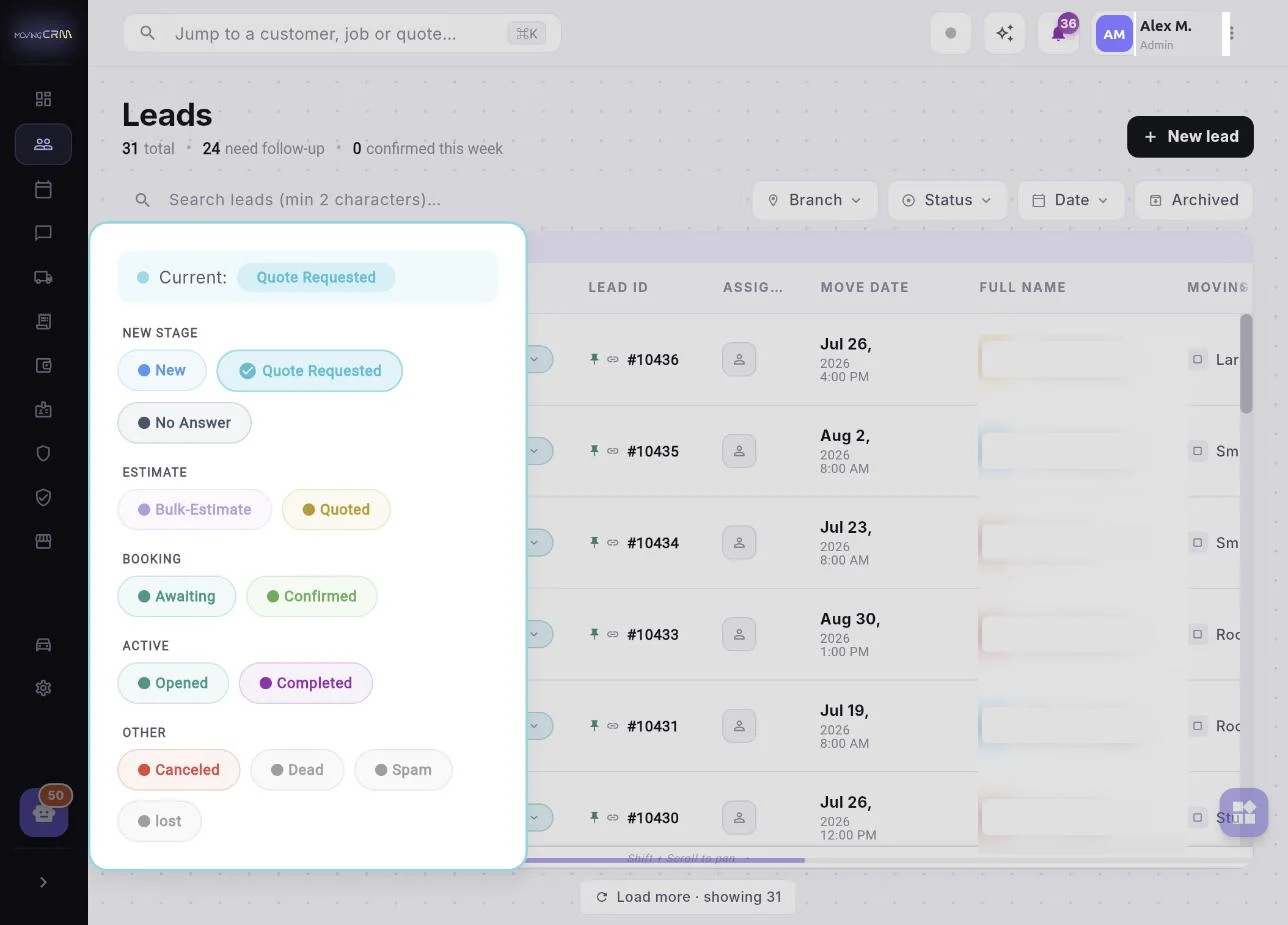Image resolution: width=1288 pixels, height=925 pixels.
Task: Select the Awaiting stage
Action: 177,596
